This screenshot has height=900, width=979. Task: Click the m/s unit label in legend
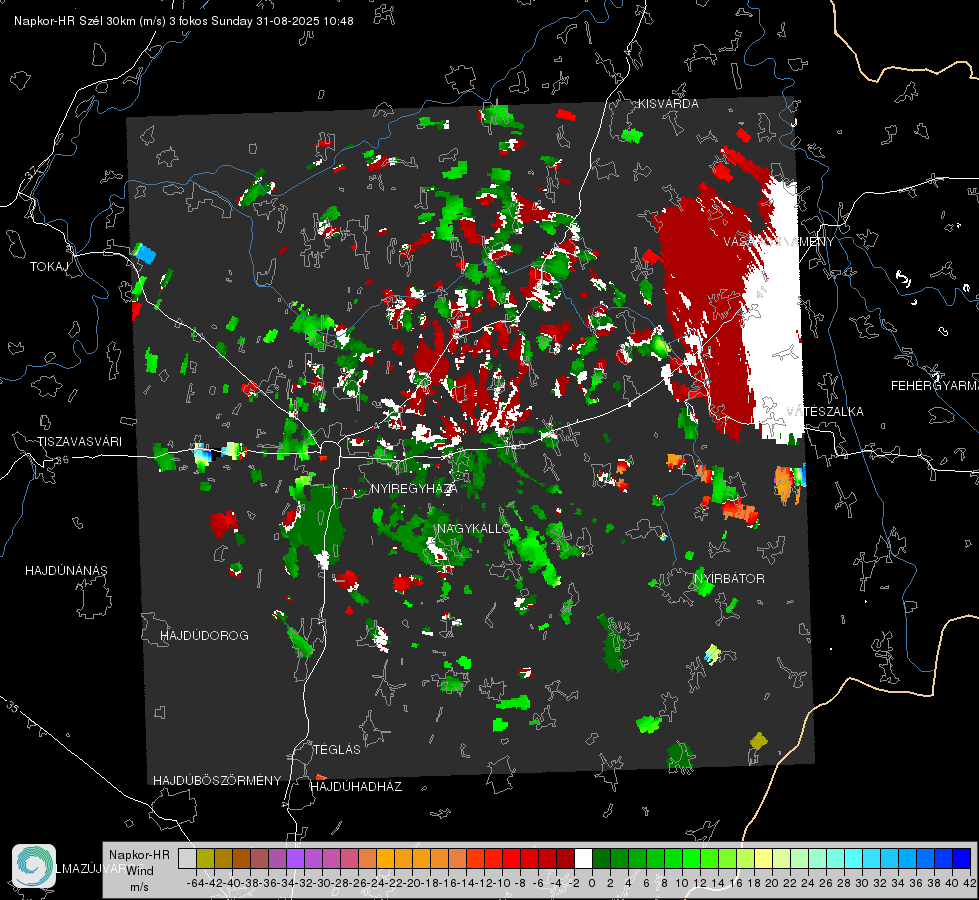(139, 887)
